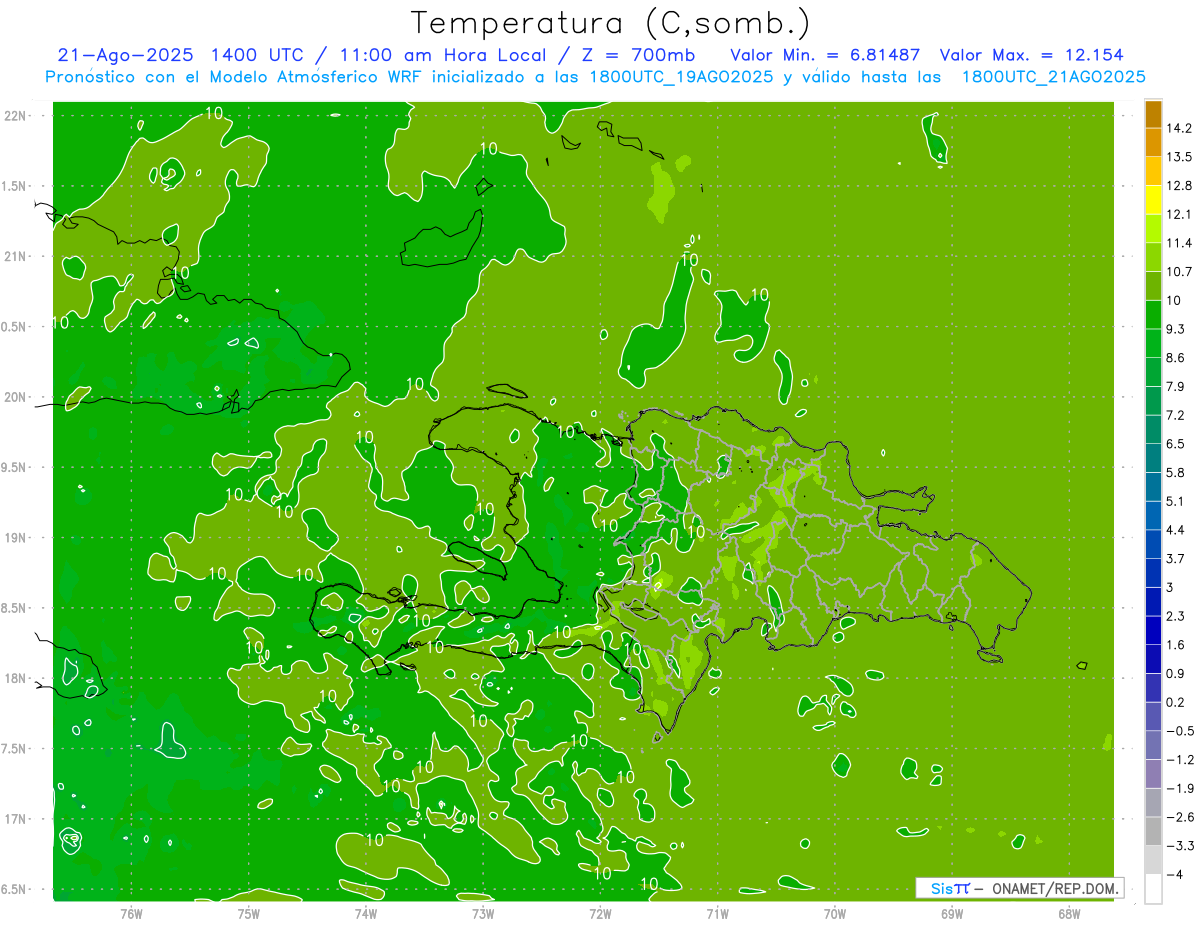The image size is (1200, 927).
Task: Click the '8.6' value on the color legend
Action: tap(1176, 358)
